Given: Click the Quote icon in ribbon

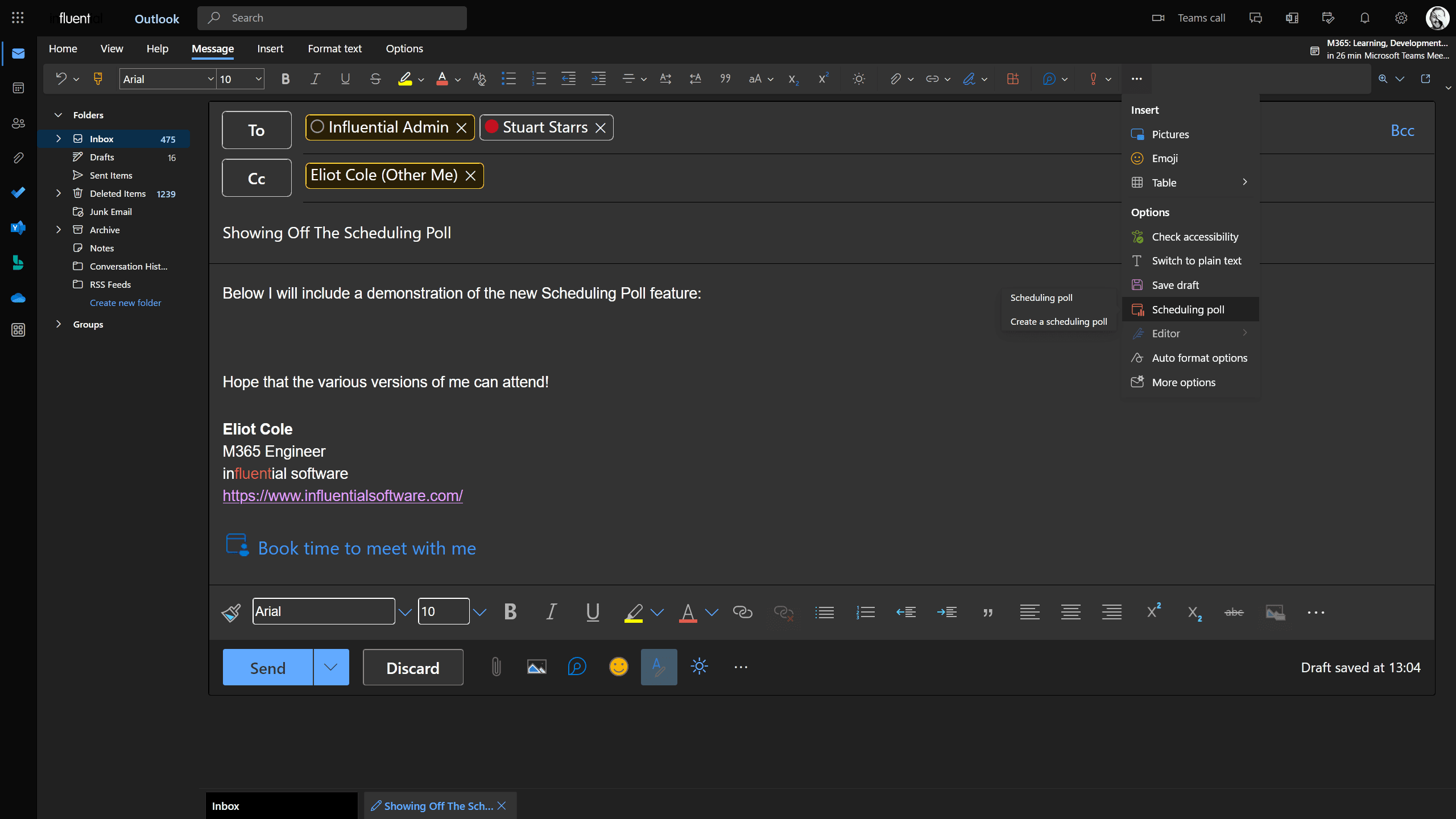Looking at the screenshot, I should pos(725,78).
